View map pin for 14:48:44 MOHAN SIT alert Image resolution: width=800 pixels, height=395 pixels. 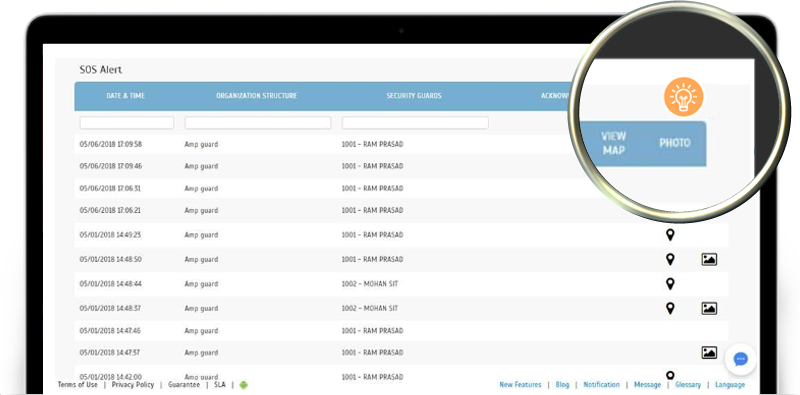click(670, 284)
